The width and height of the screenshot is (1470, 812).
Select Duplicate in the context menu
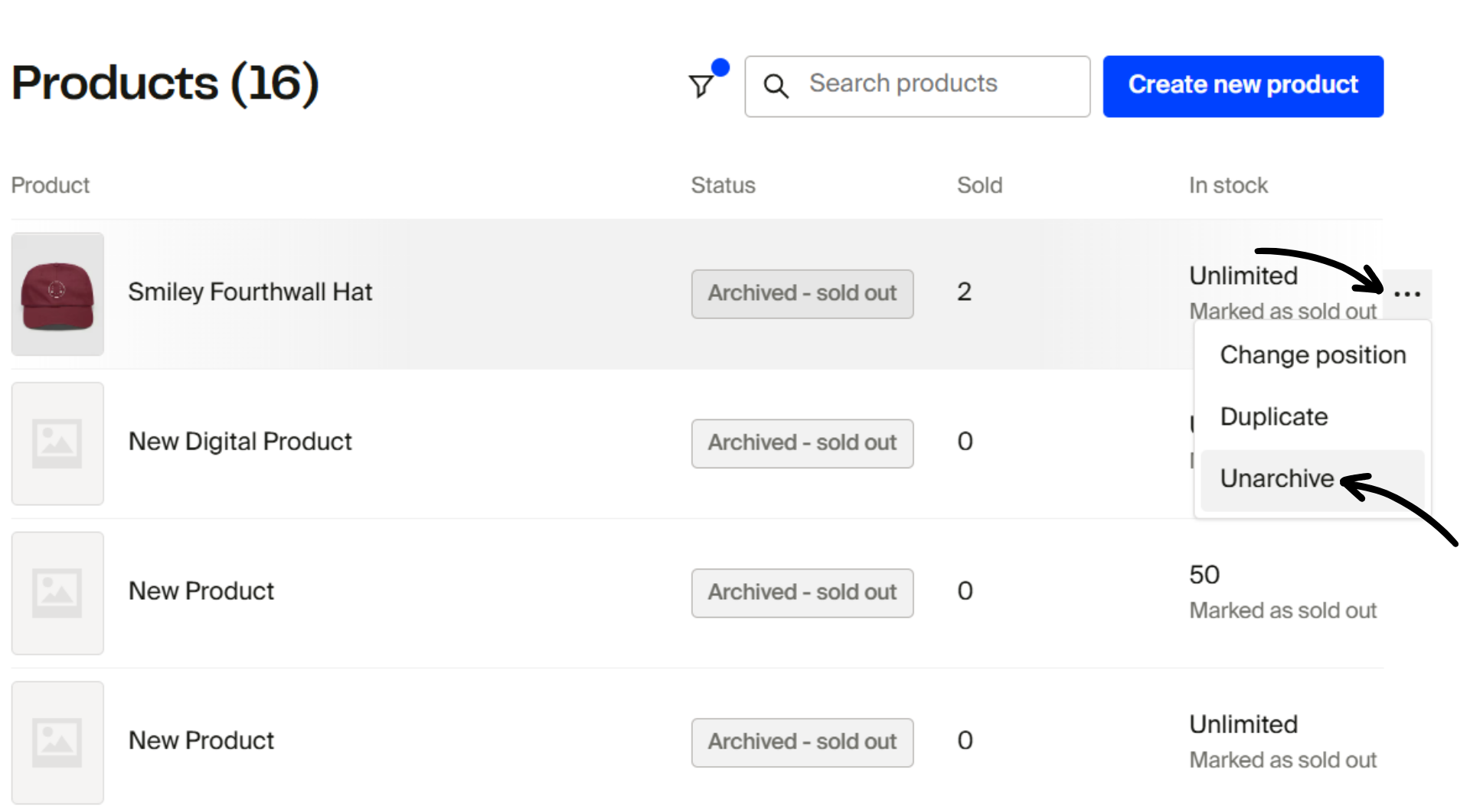coord(1273,417)
